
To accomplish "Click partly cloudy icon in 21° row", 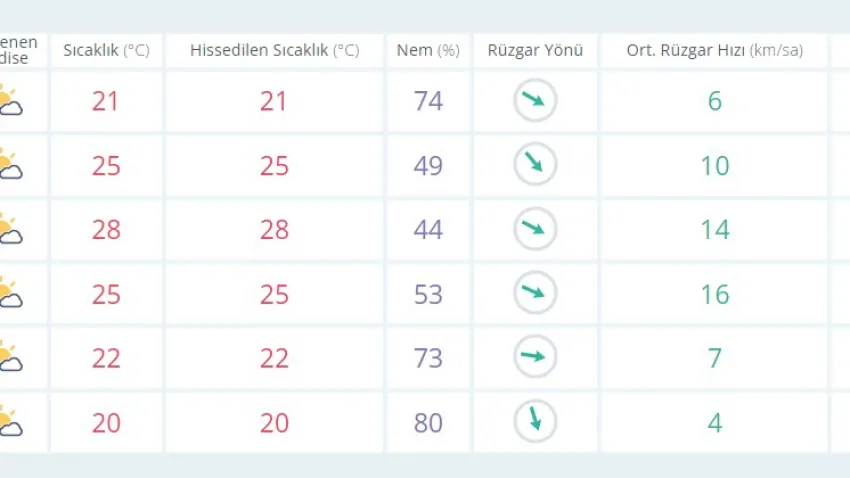I will click(x=10, y=101).
